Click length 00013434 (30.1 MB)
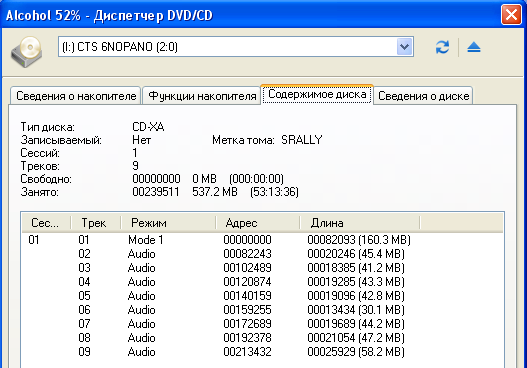This screenshot has height=368, width=527. [356, 310]
